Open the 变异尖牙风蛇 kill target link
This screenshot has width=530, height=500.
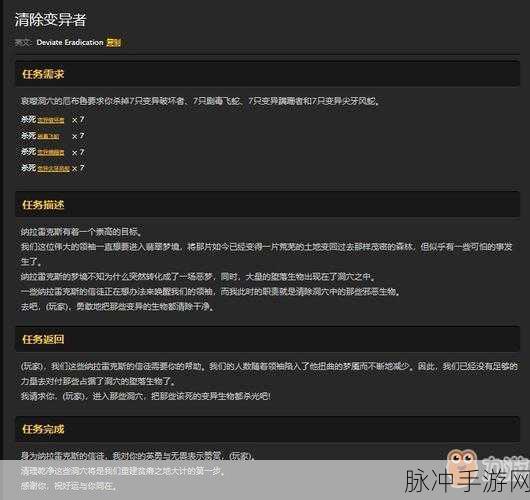(x=53, y=168)
